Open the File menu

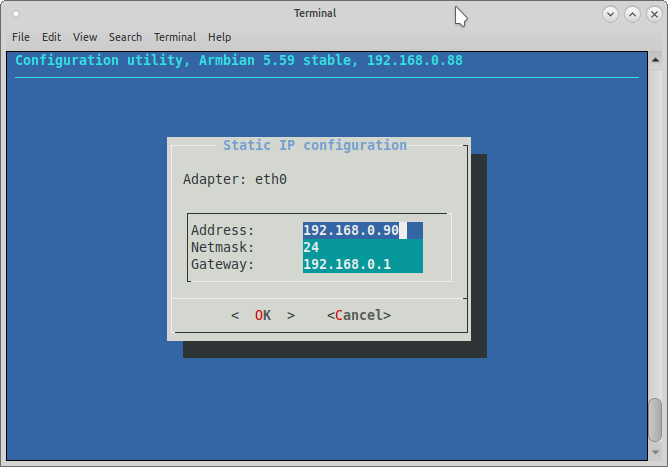pyautogui.click(x=21, y=37)
